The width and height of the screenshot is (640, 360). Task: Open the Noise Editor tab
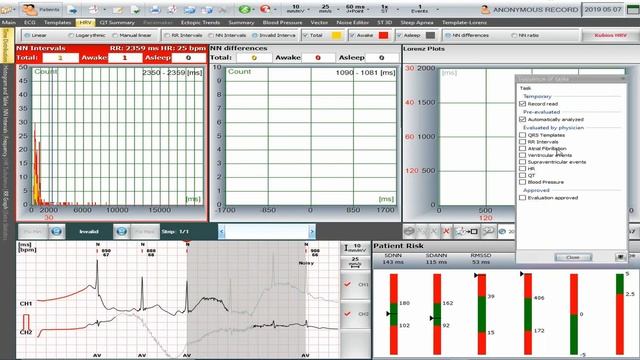(x=353, y=22)
